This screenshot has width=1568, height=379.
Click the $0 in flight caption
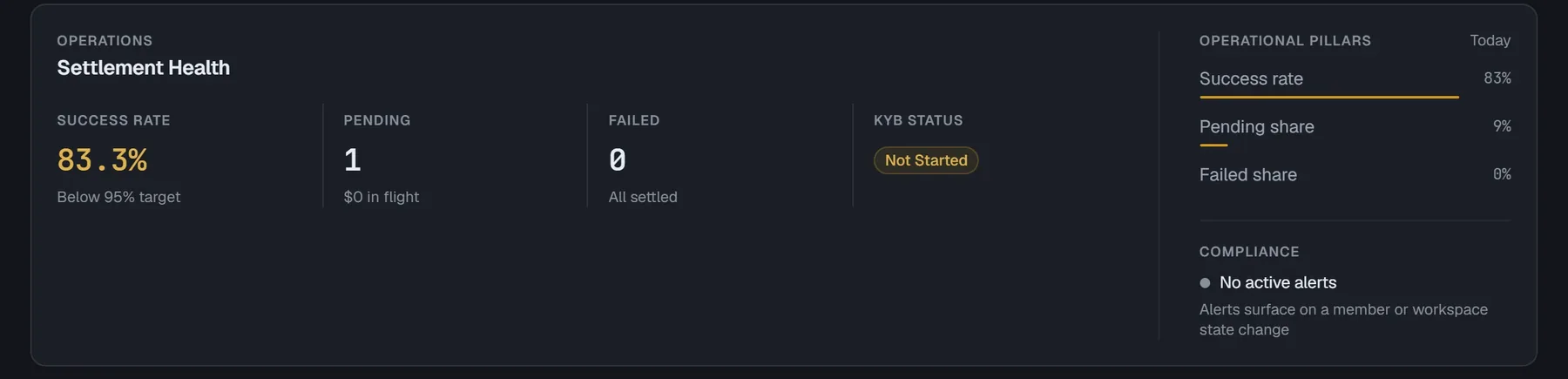pos(382,197)
